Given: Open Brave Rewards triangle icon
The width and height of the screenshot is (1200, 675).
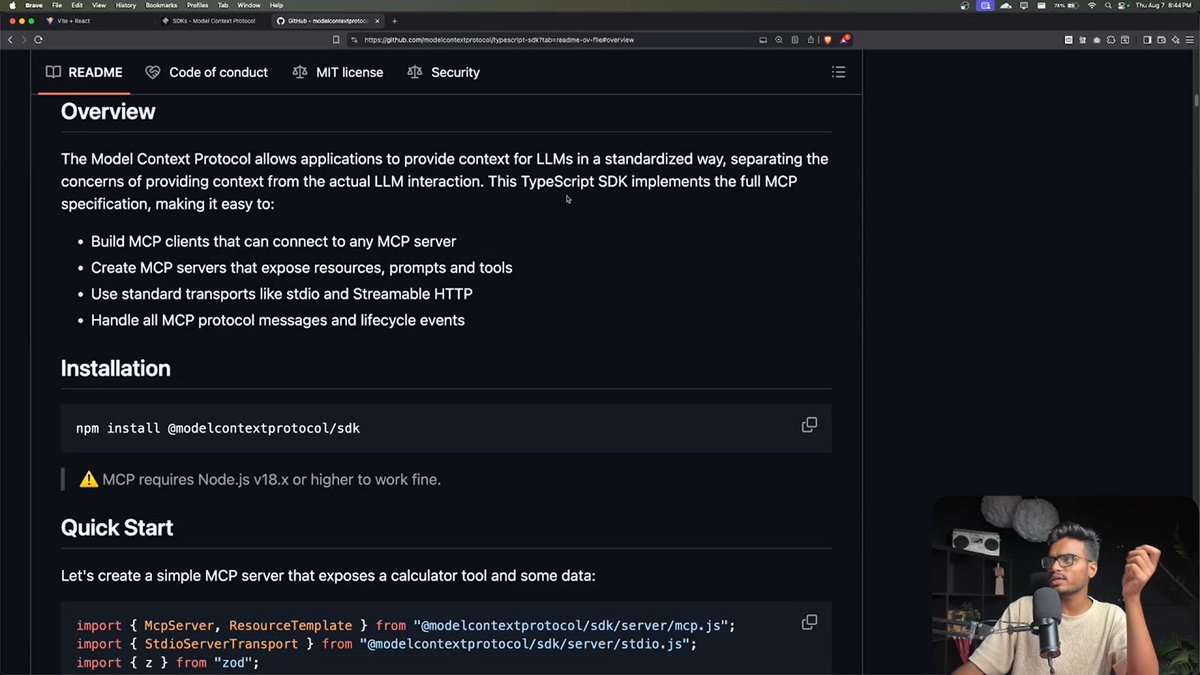Looking at the screenshot, I should click(844, 40).
